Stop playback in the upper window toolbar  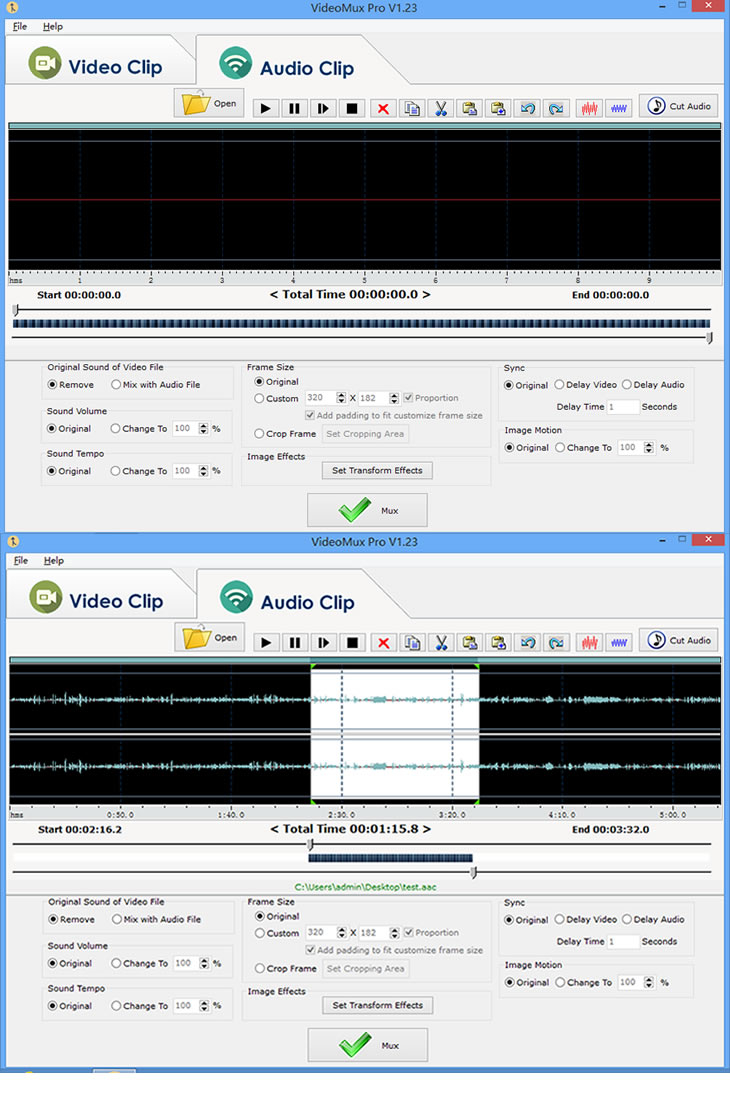click(x=352, y=108)
